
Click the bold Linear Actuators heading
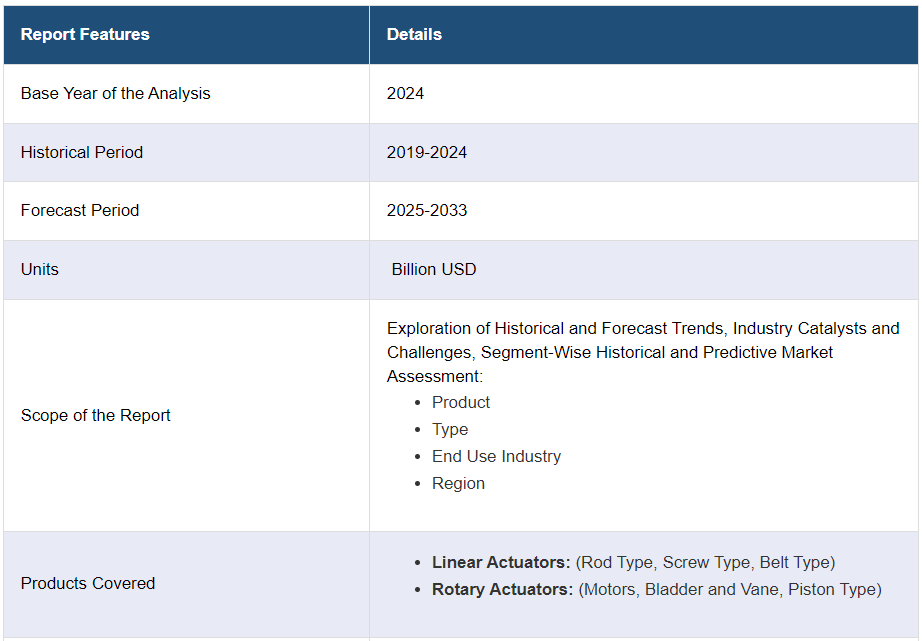[x=501, y=562]
